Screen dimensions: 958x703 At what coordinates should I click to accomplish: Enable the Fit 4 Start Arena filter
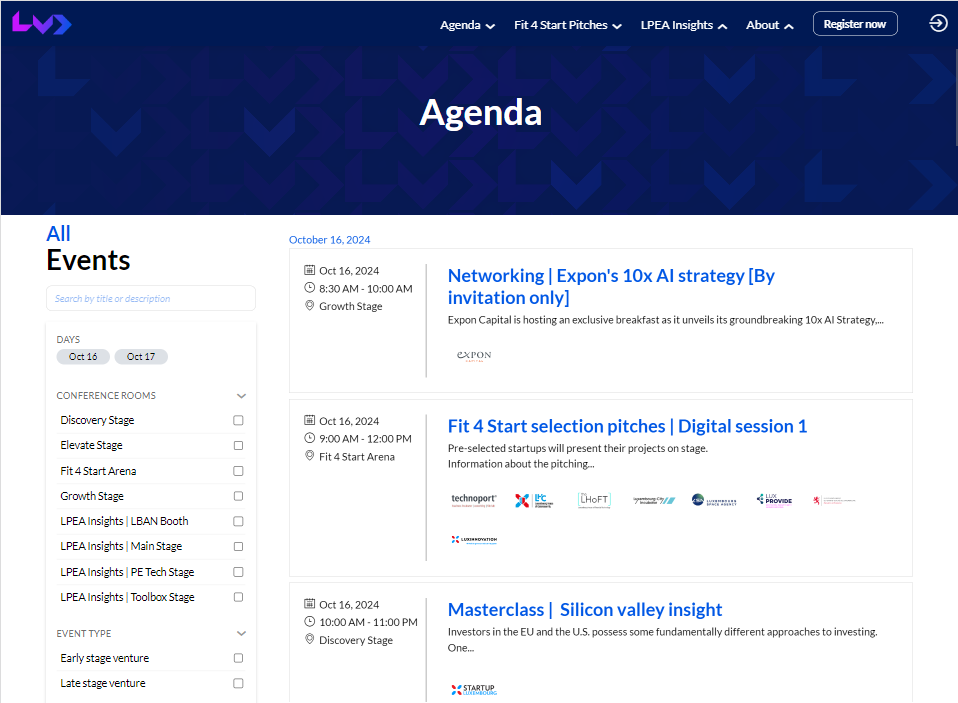[238, 471]
